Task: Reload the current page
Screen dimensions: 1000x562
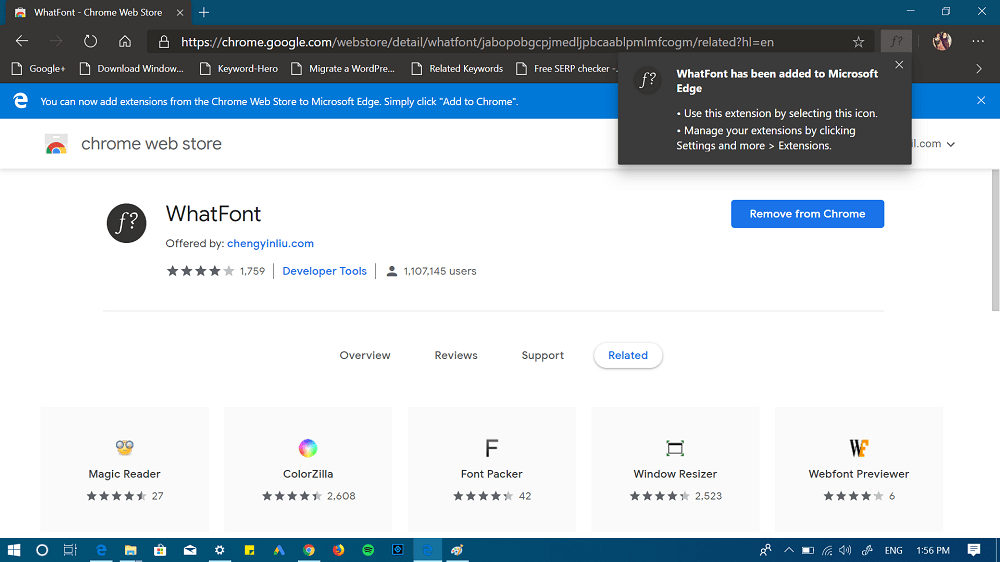Action: 91,41
